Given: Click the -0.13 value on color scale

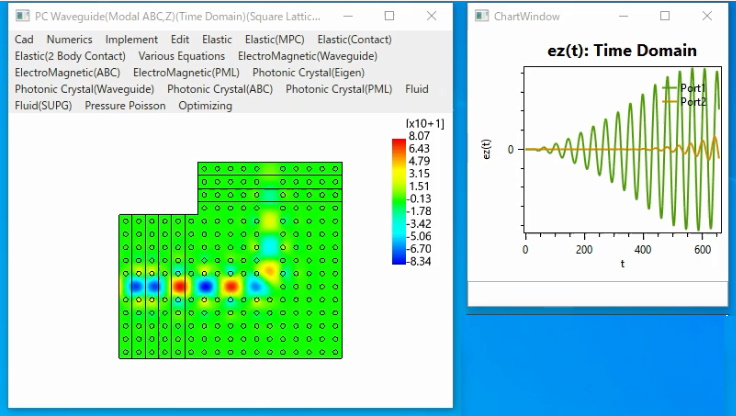Looking at the screenshot, I should (x=419, y=199).
